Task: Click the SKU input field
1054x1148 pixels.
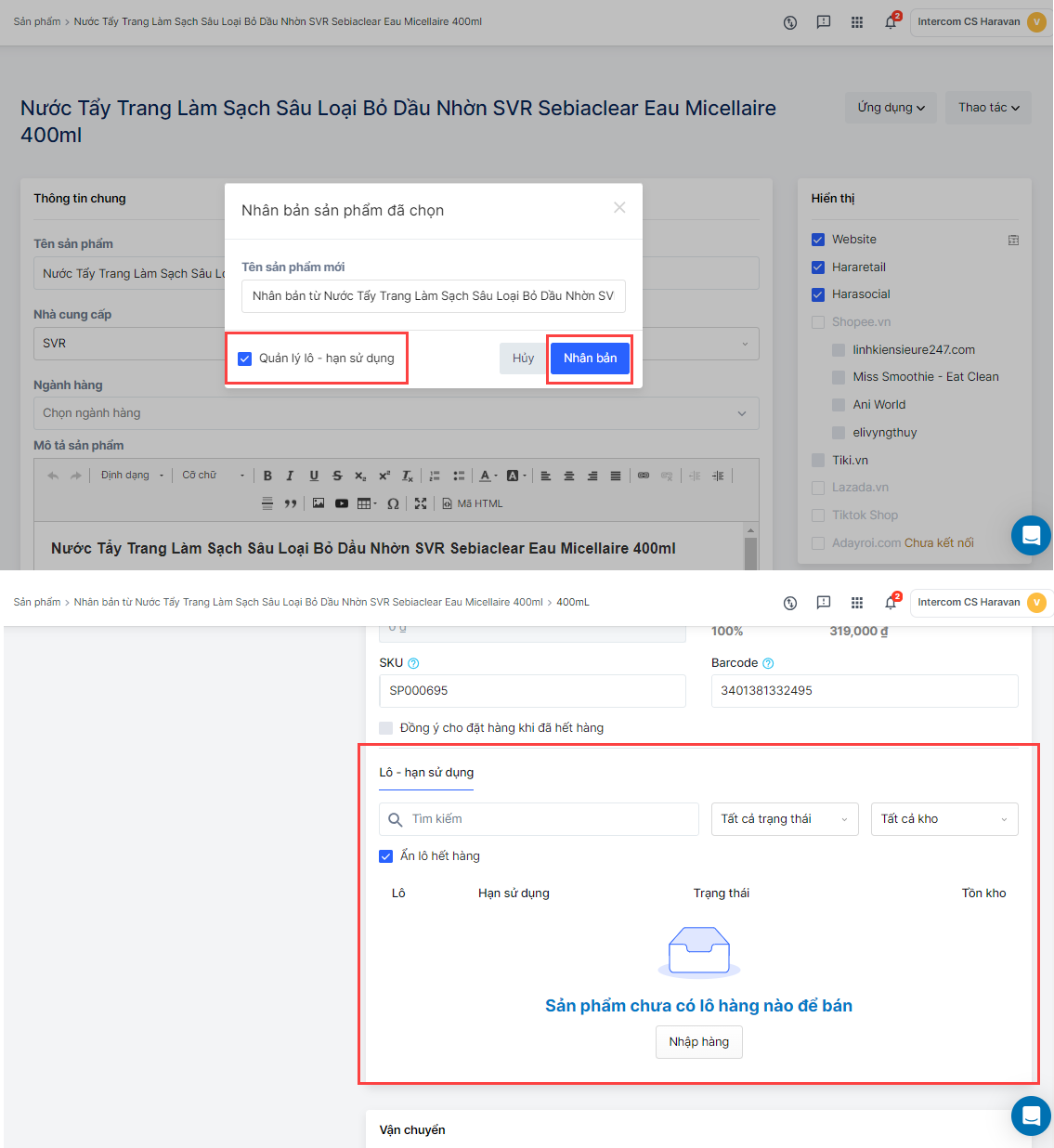Action: tap(532, 691)
